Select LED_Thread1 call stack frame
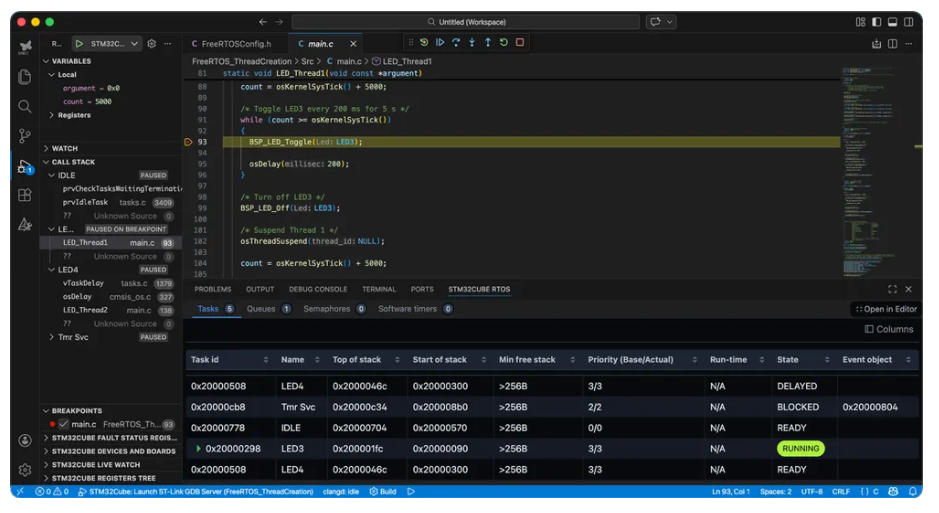 pyautogui.click(x=111, y=242)
